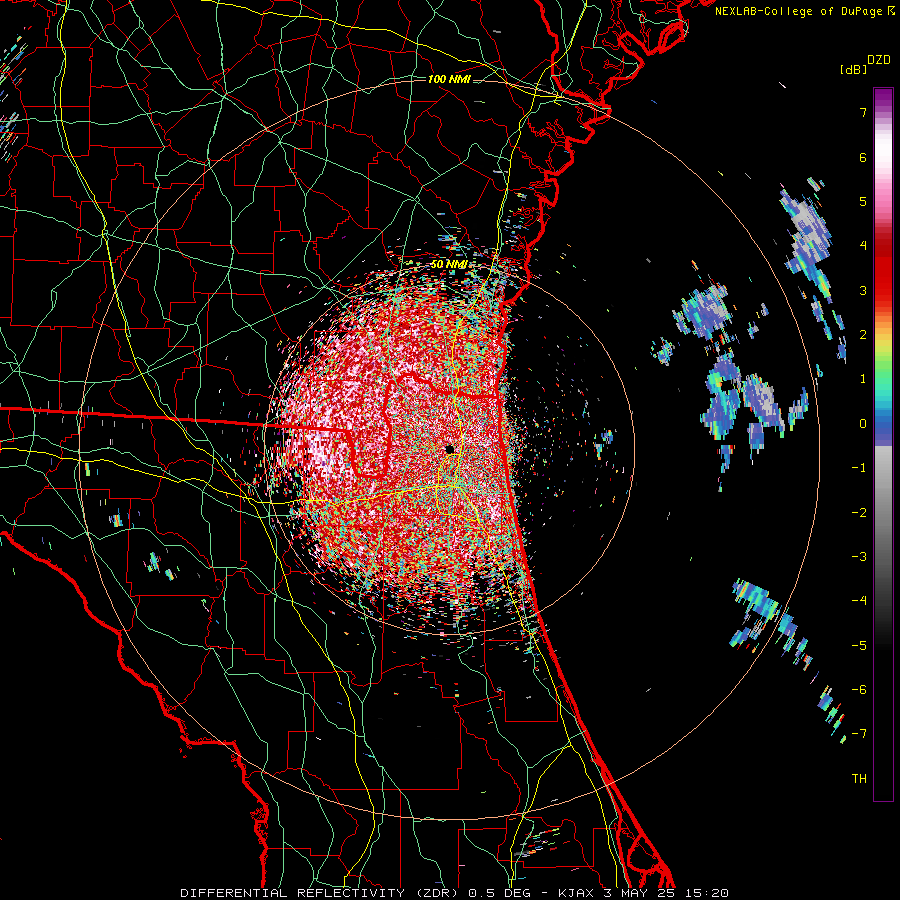Click the "100 NMI" range ring label
The height and width of the screenshot is (900, 900).
pyautogui.click(x=449, y=79)
